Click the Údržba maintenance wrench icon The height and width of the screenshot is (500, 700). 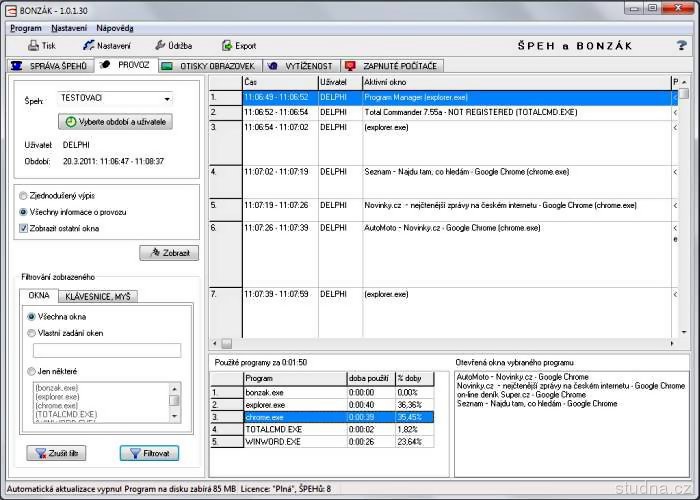160,46
